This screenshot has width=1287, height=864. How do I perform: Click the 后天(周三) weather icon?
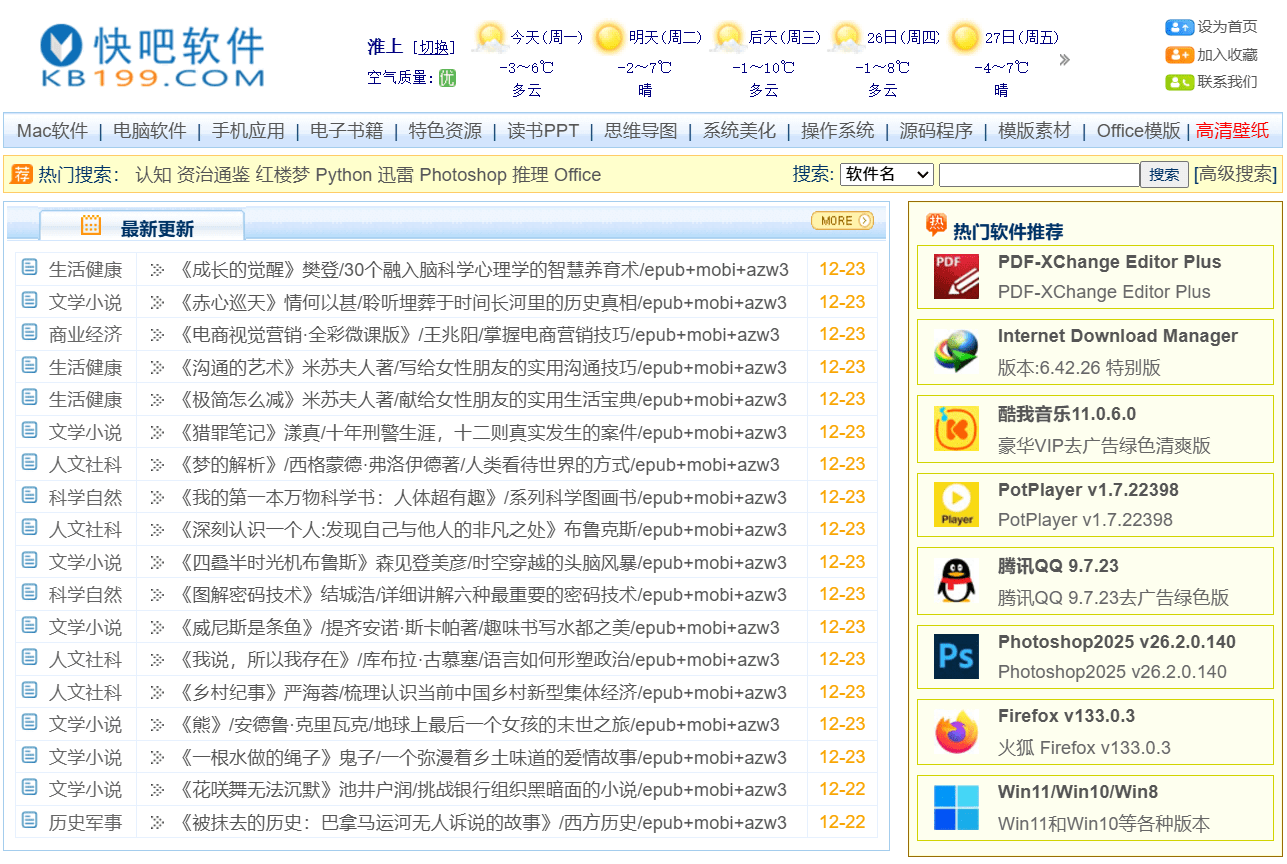pos(729,38)
